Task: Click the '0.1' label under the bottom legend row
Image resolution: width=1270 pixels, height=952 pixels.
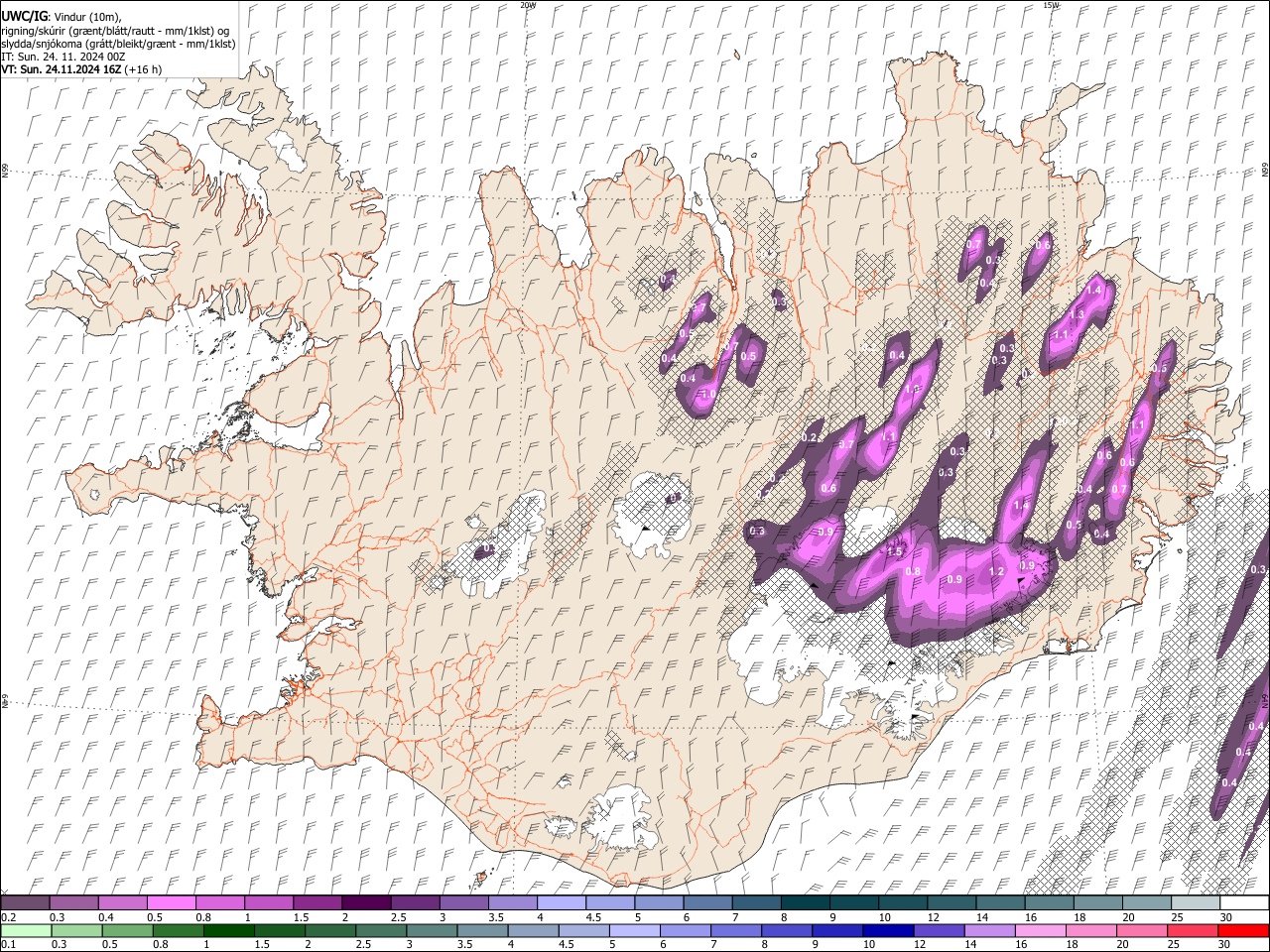Action: (x=7, y=944)
